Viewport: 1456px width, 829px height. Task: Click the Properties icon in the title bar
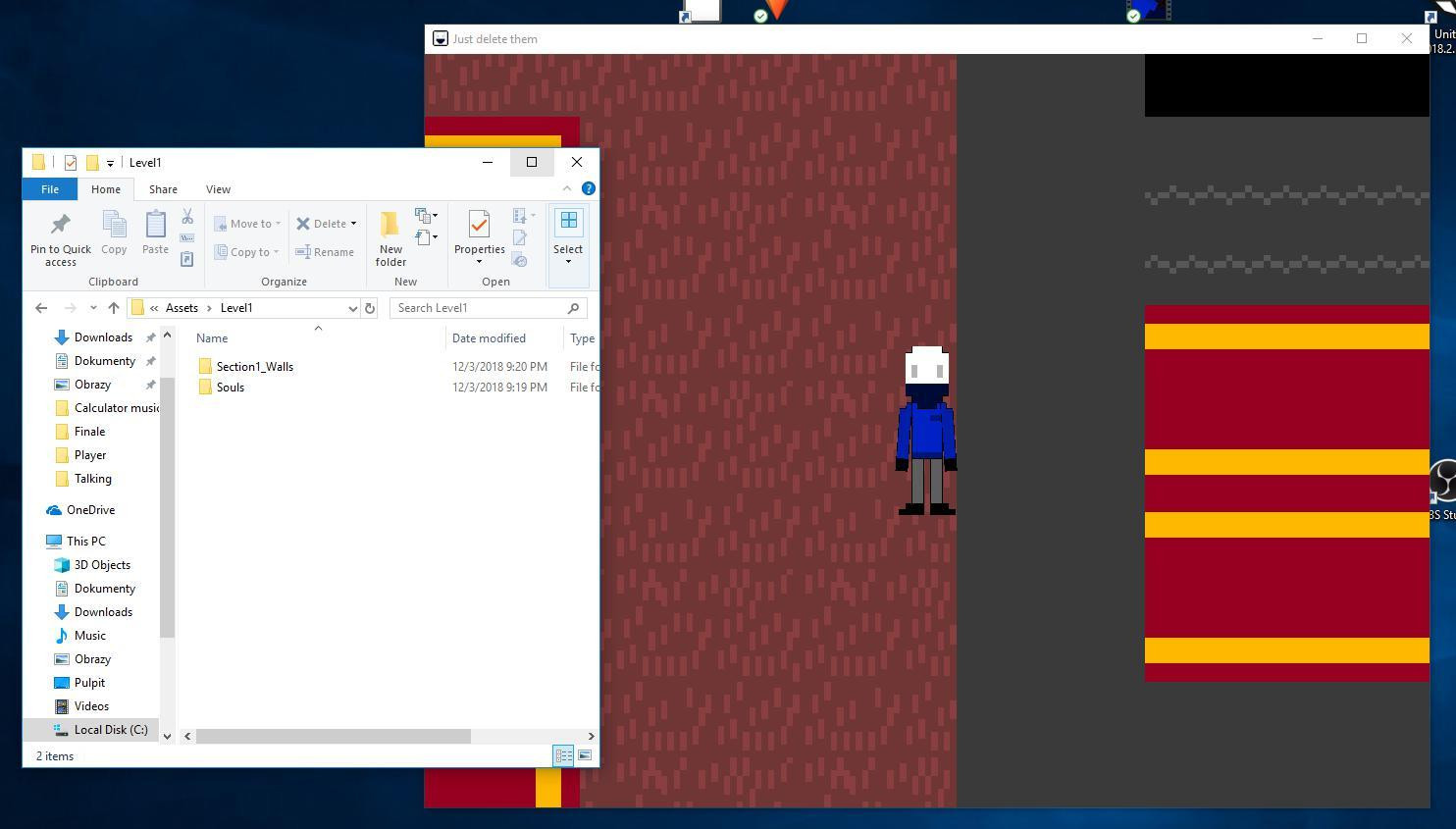pyautogui.click(x=71, y=163)
